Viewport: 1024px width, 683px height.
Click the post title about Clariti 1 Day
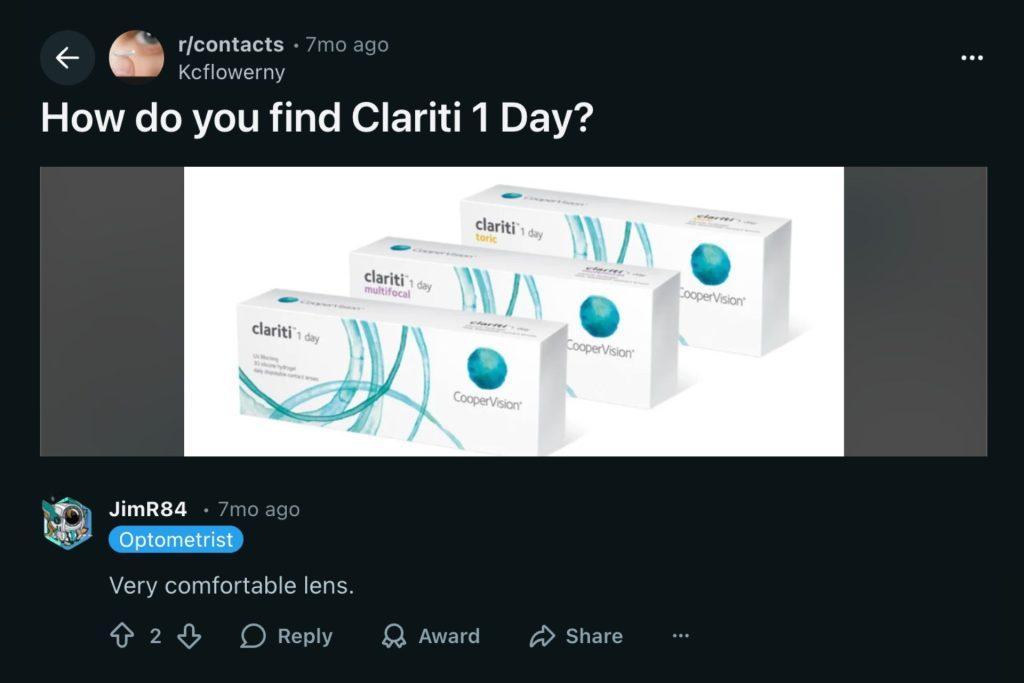(x=317, y=118)
